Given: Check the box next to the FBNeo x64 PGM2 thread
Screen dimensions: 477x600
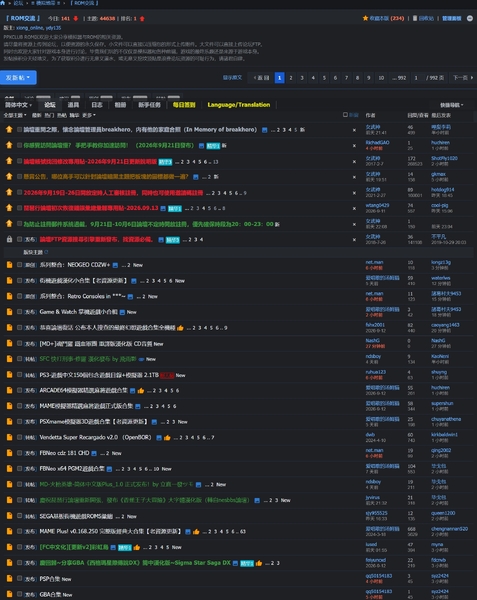Looking at the screenshot, I should coord(20,468).
